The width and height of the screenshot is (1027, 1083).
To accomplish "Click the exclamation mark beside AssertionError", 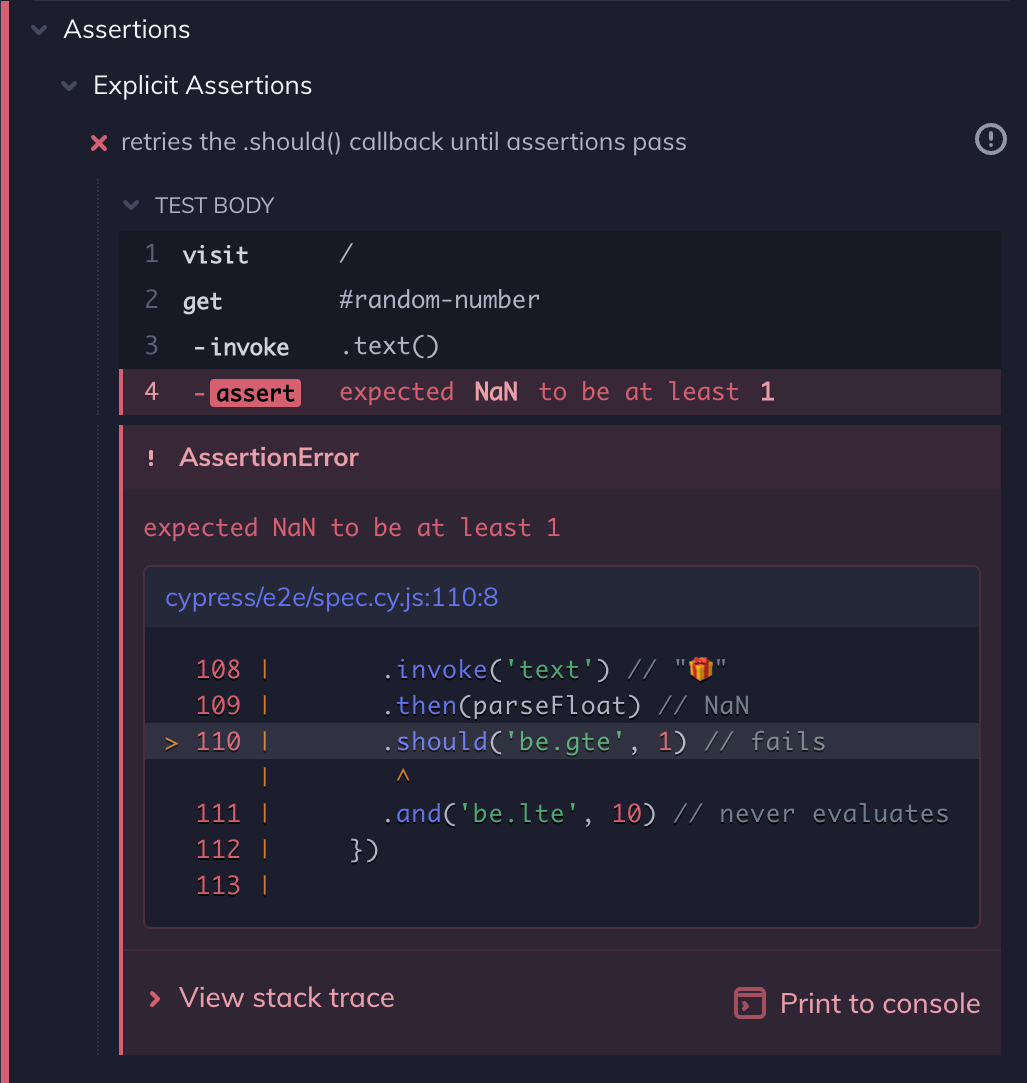I will pyautogui.click(x=151, y=459).
